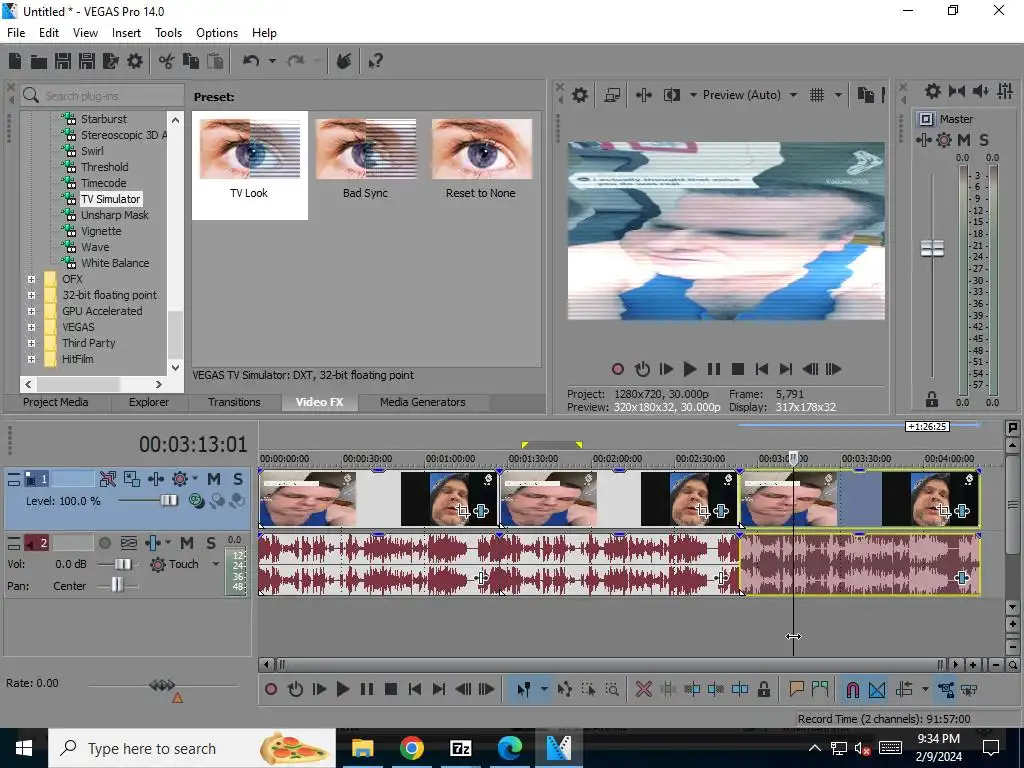Click Normal Edit tool in bottom toolbar
Image resolution: width=1024 pixels, height=768 pixels.
524,690
